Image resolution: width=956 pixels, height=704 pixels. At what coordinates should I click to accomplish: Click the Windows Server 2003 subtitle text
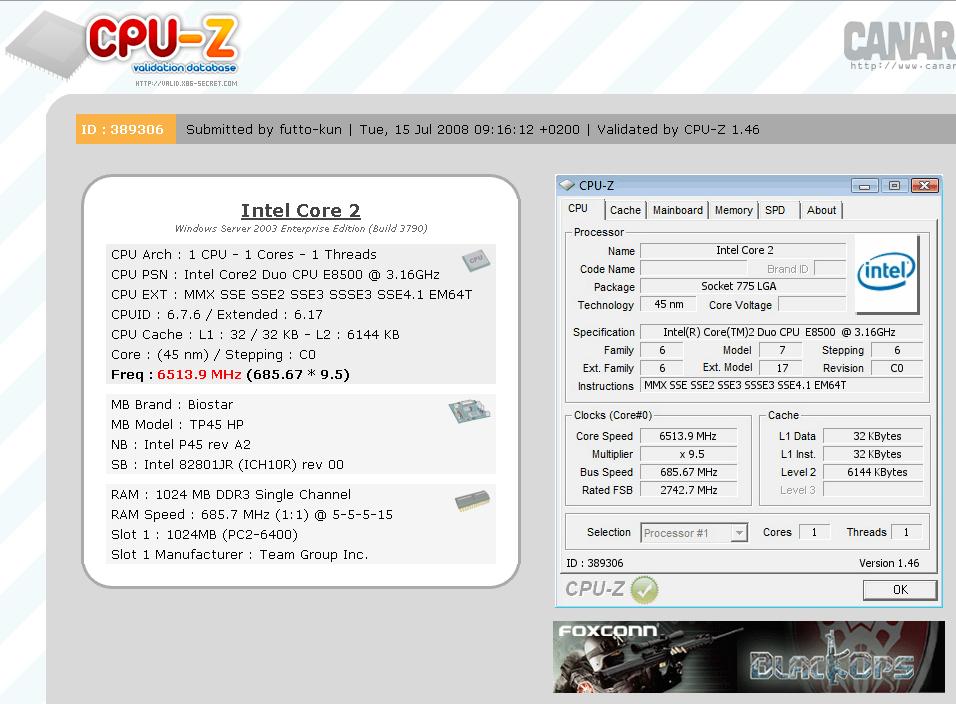coord(301,229)
